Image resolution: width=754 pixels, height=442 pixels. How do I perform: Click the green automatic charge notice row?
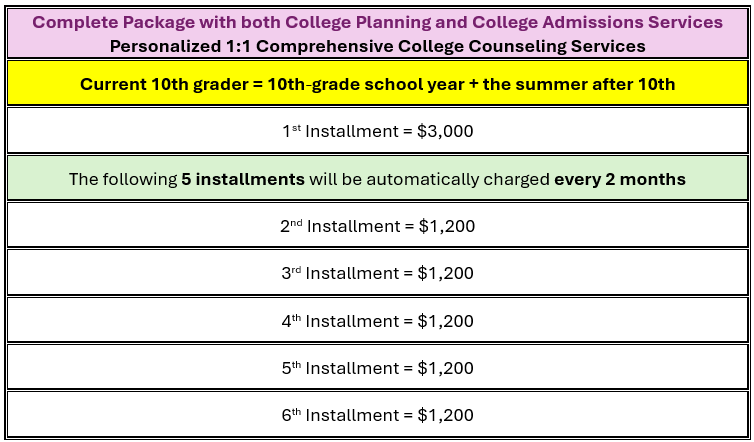point(377,178)
